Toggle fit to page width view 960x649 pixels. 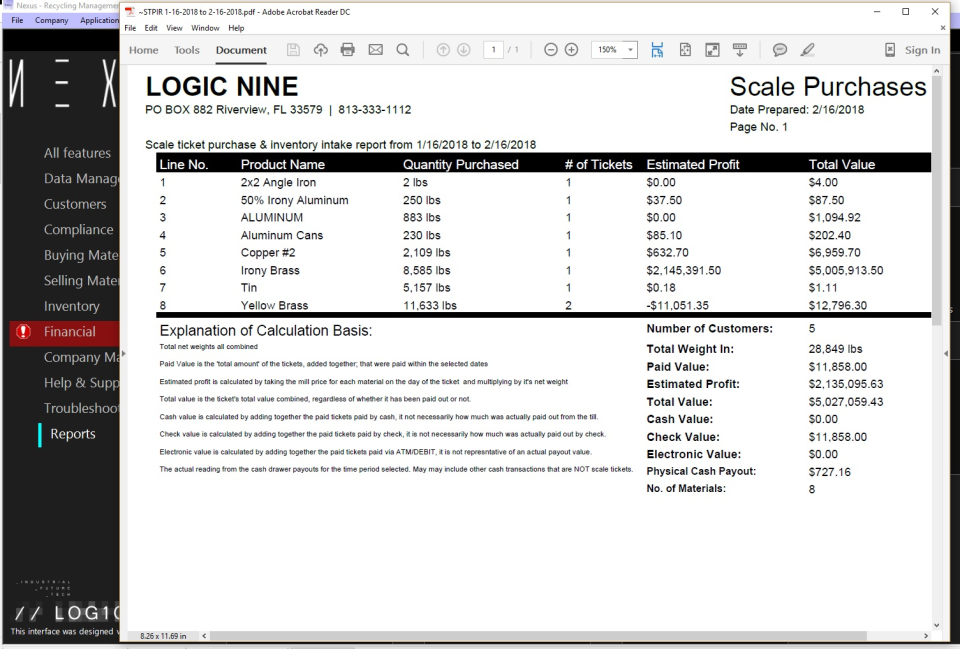(x=657, y=50)
